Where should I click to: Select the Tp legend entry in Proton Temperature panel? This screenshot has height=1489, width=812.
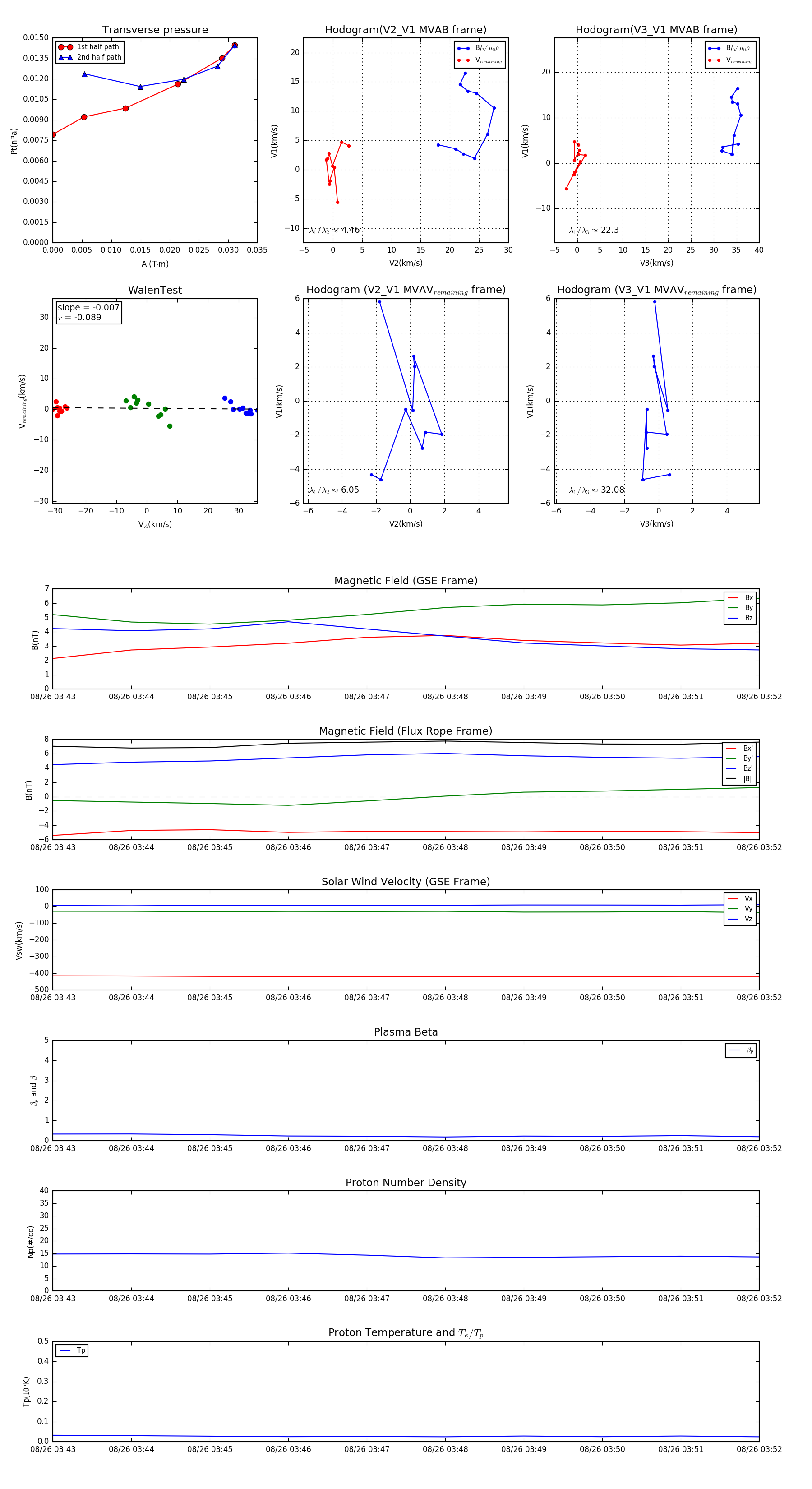(72, 1350)
